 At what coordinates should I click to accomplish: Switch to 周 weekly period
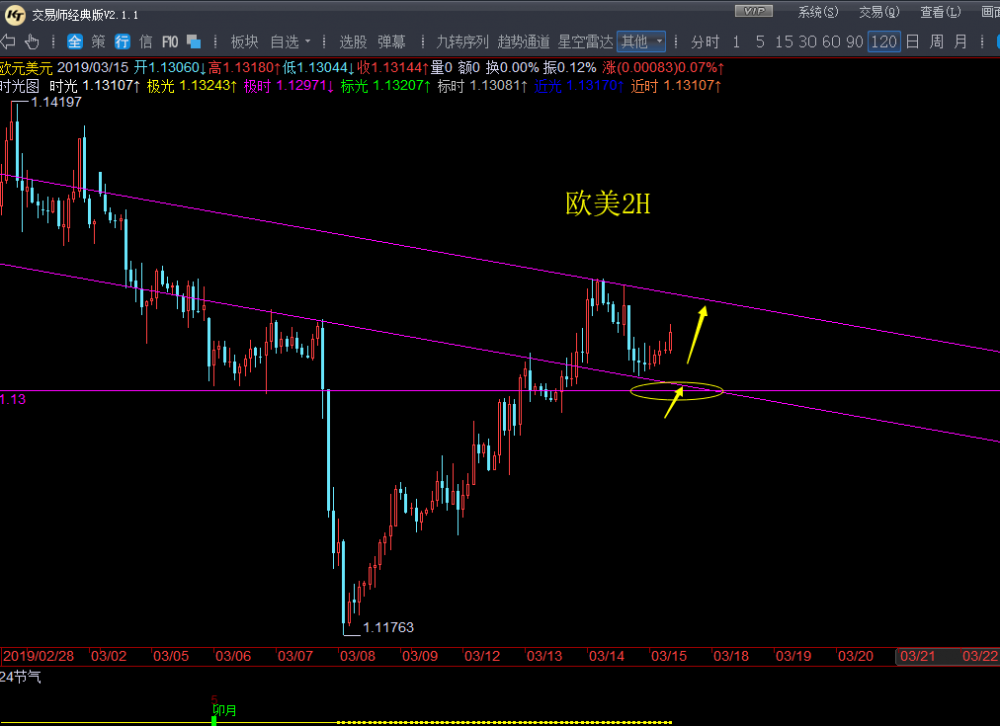point(936,42)
